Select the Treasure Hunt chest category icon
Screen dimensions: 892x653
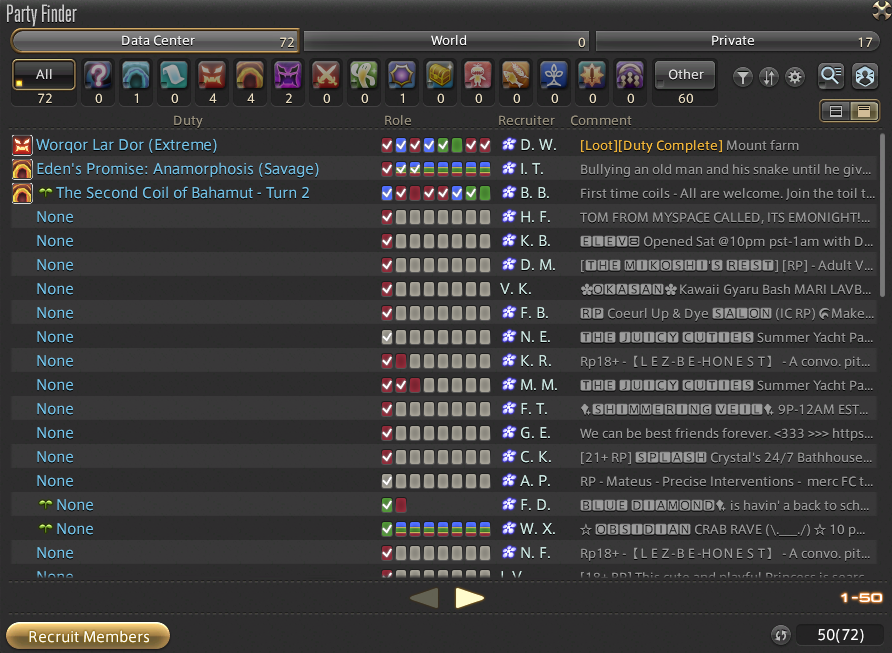pyautogui.click(x=440, y=75)
